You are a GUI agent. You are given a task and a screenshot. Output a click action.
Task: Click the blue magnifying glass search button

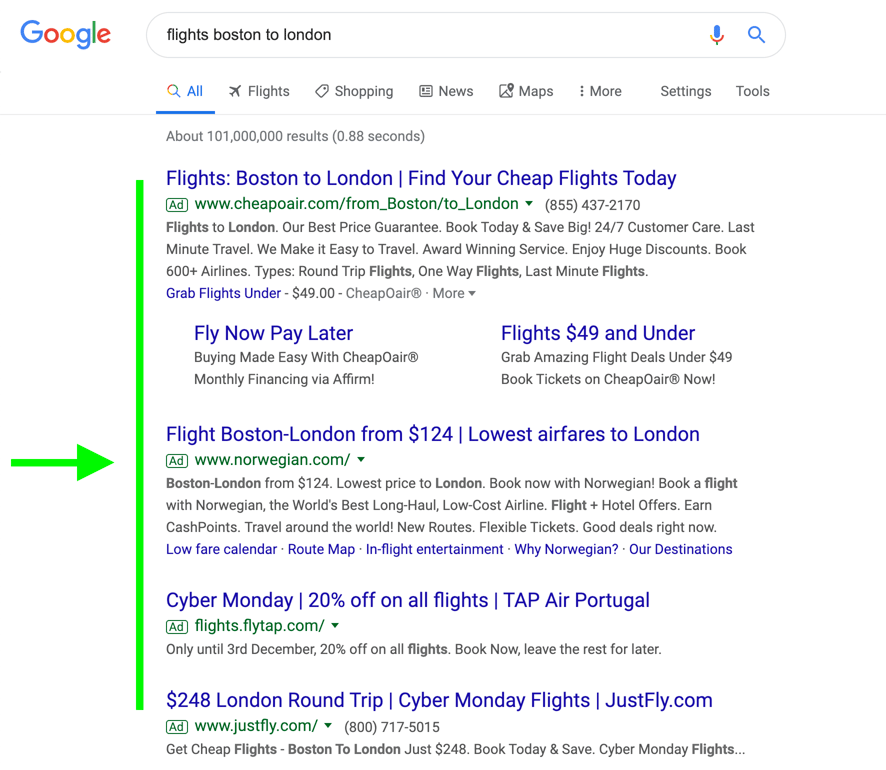click(x=757, y=35)
